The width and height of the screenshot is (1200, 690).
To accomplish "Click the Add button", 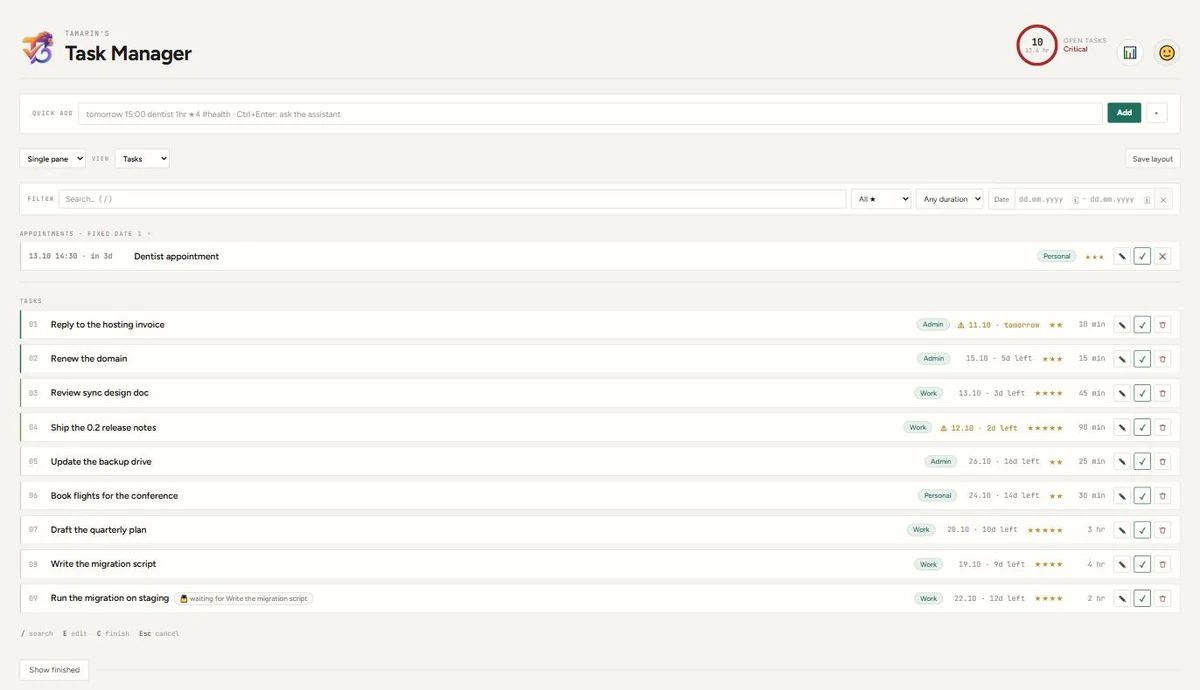I will (x=1124, y=113).
